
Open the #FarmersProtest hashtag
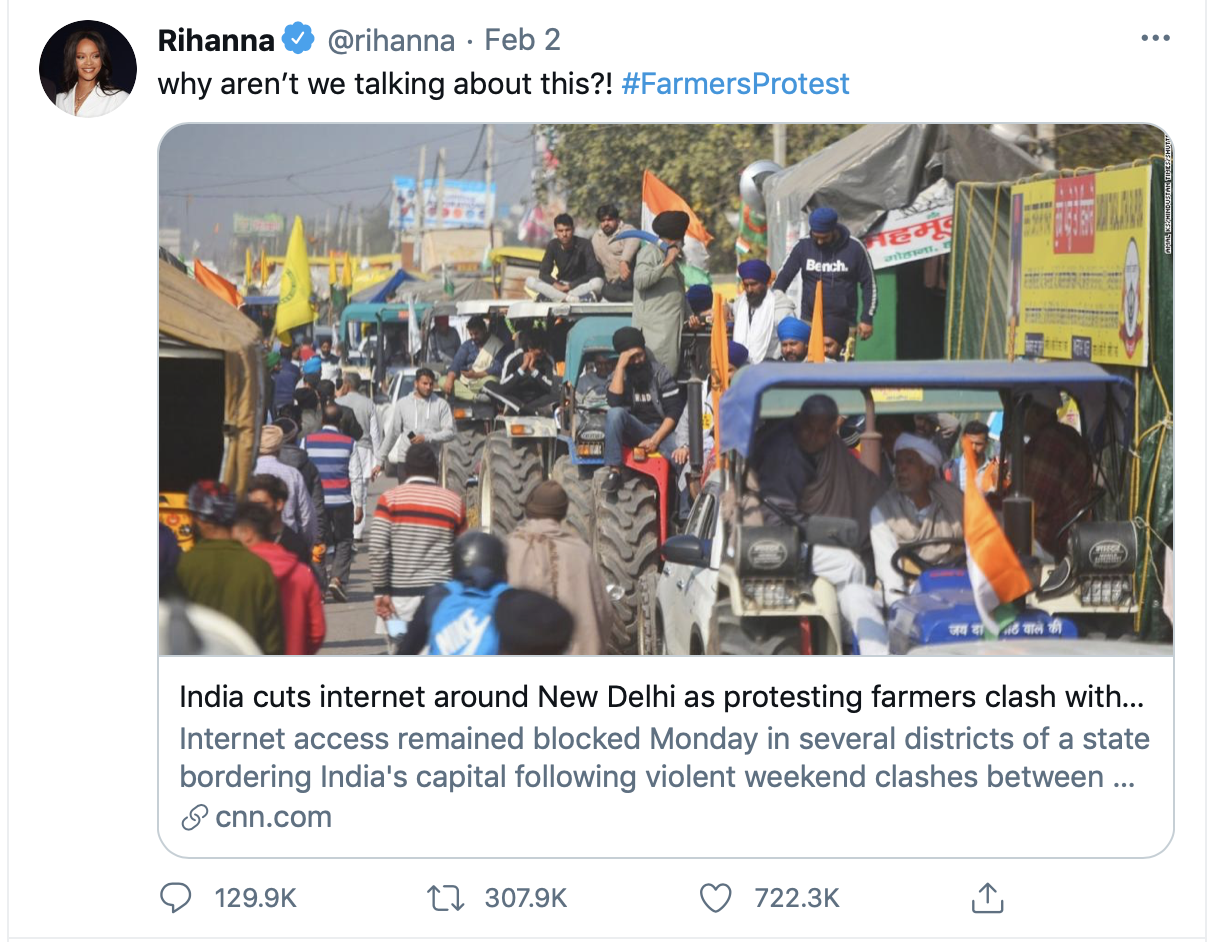(x=735, y=83)
